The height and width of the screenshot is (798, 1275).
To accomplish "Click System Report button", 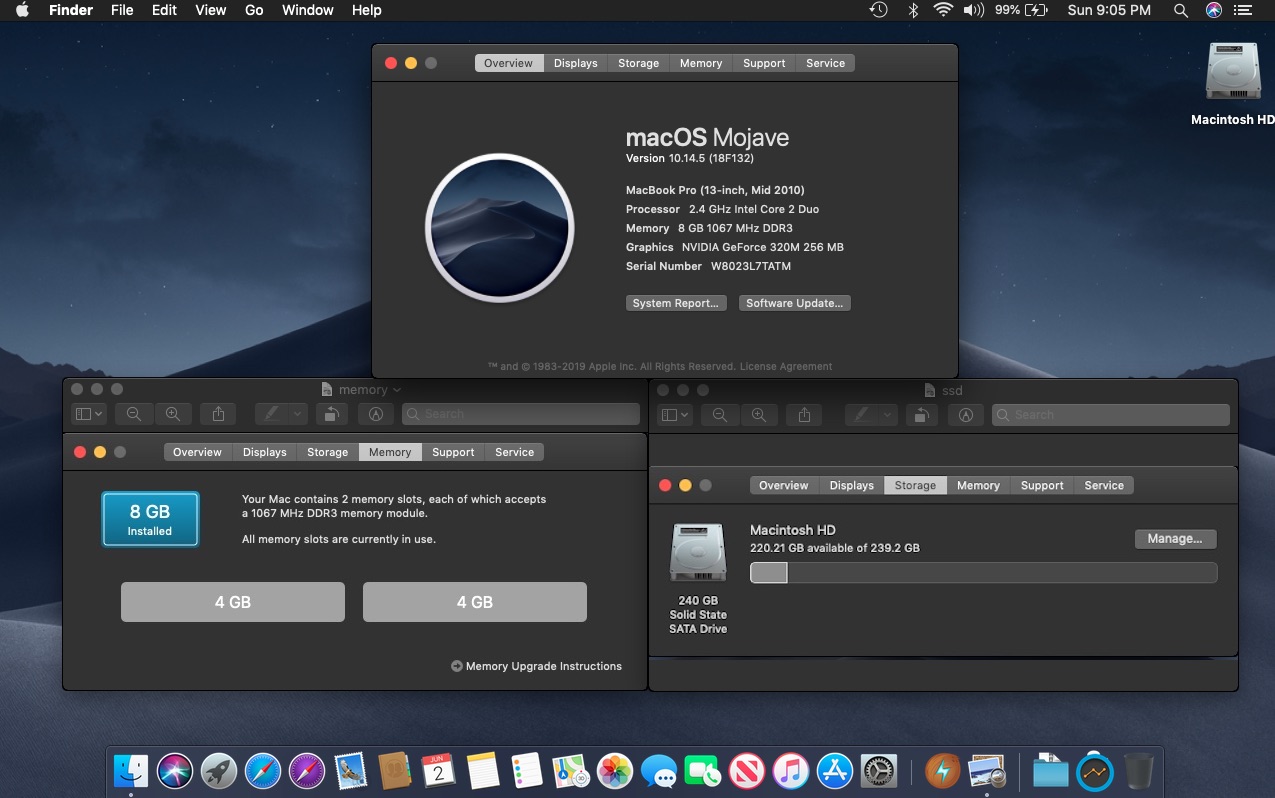I will point(675,303).
